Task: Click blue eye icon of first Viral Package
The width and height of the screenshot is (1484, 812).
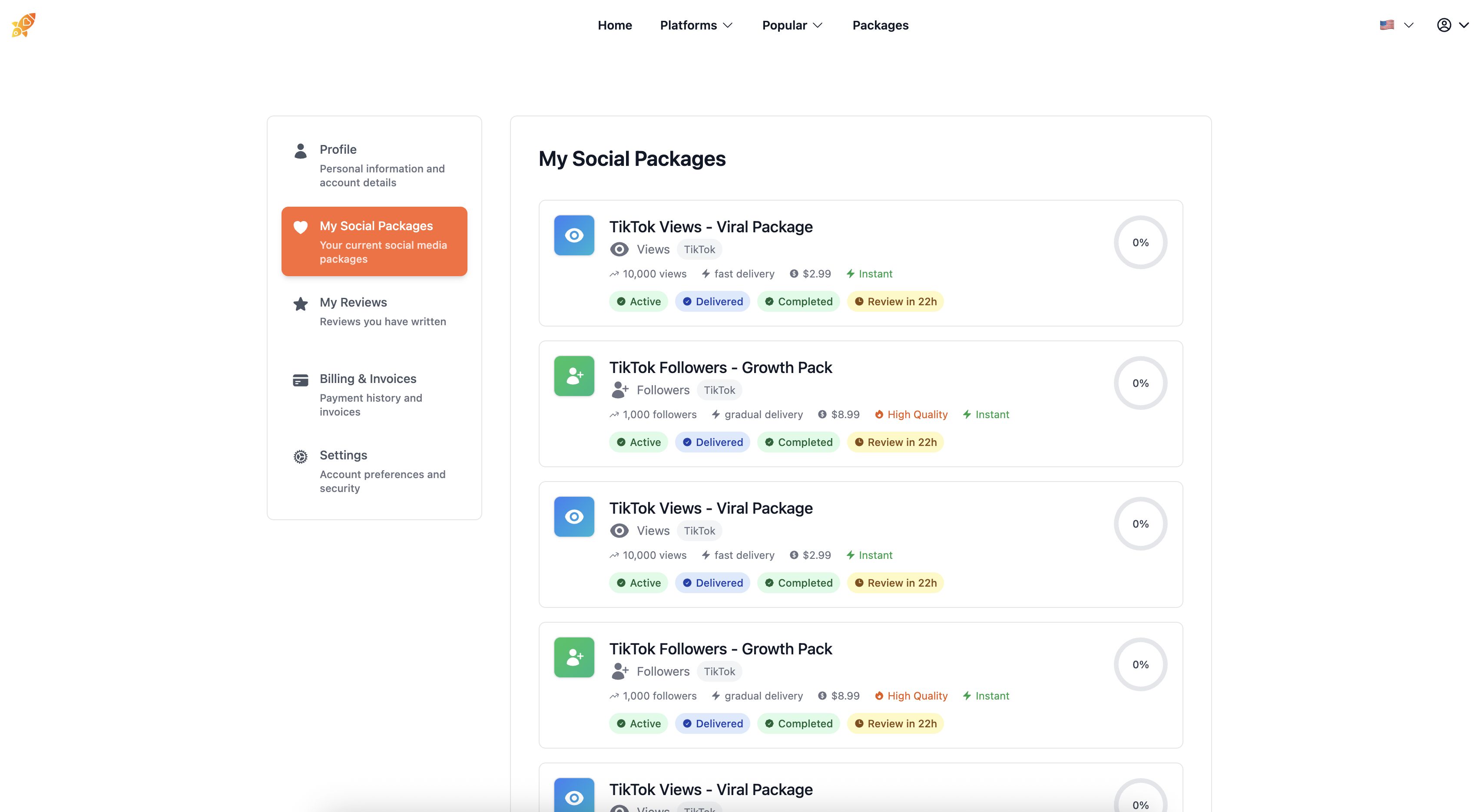Action: (574, 235)
